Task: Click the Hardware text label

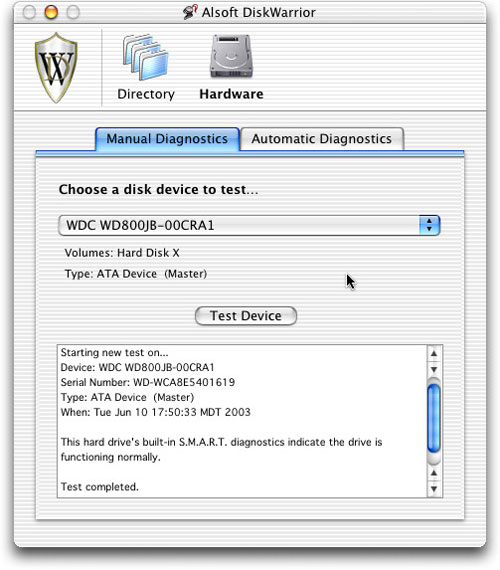Action: point(231,94)
